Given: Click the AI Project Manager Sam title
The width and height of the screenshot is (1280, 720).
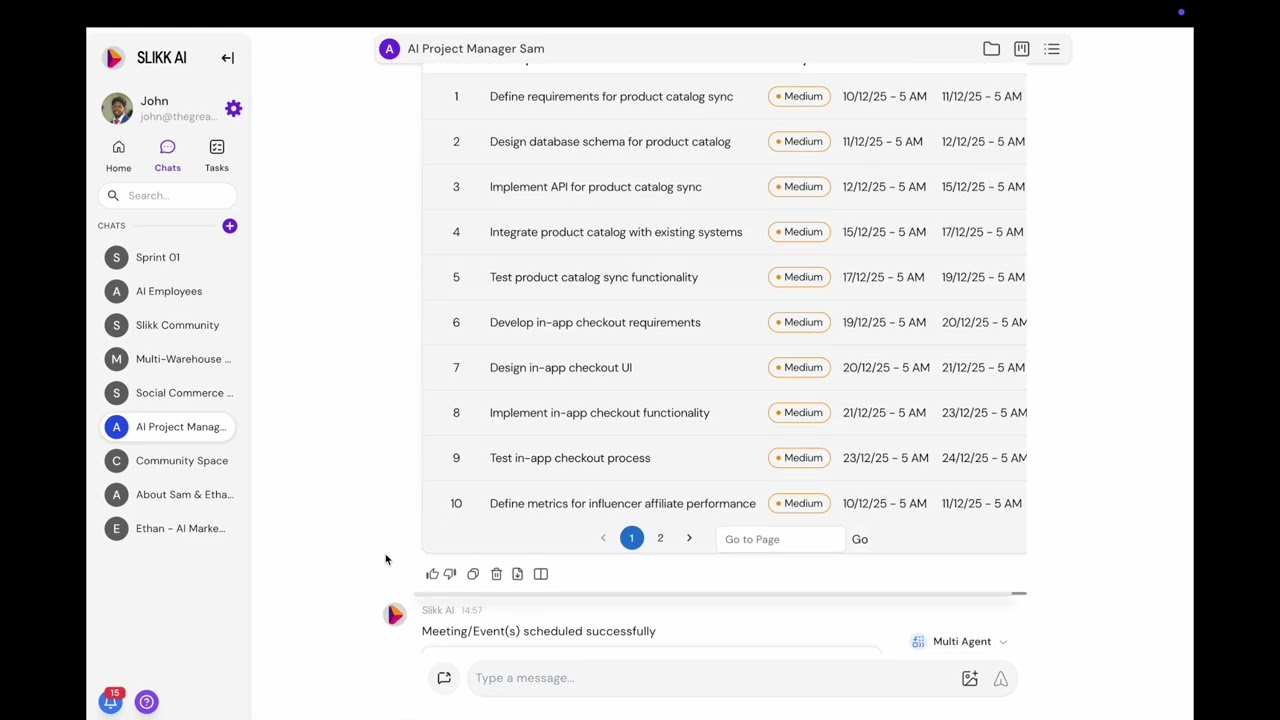Looking at the screenshot, I should click(476, 49).
